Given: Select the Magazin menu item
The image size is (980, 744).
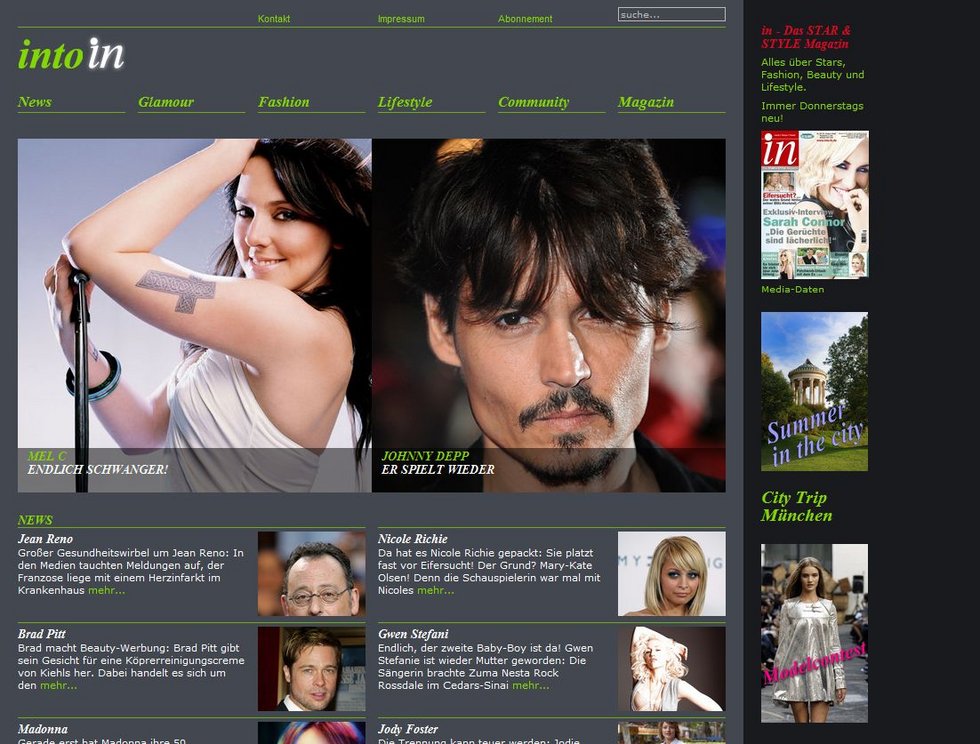Looking at the screenshot, I should (646, 102).
